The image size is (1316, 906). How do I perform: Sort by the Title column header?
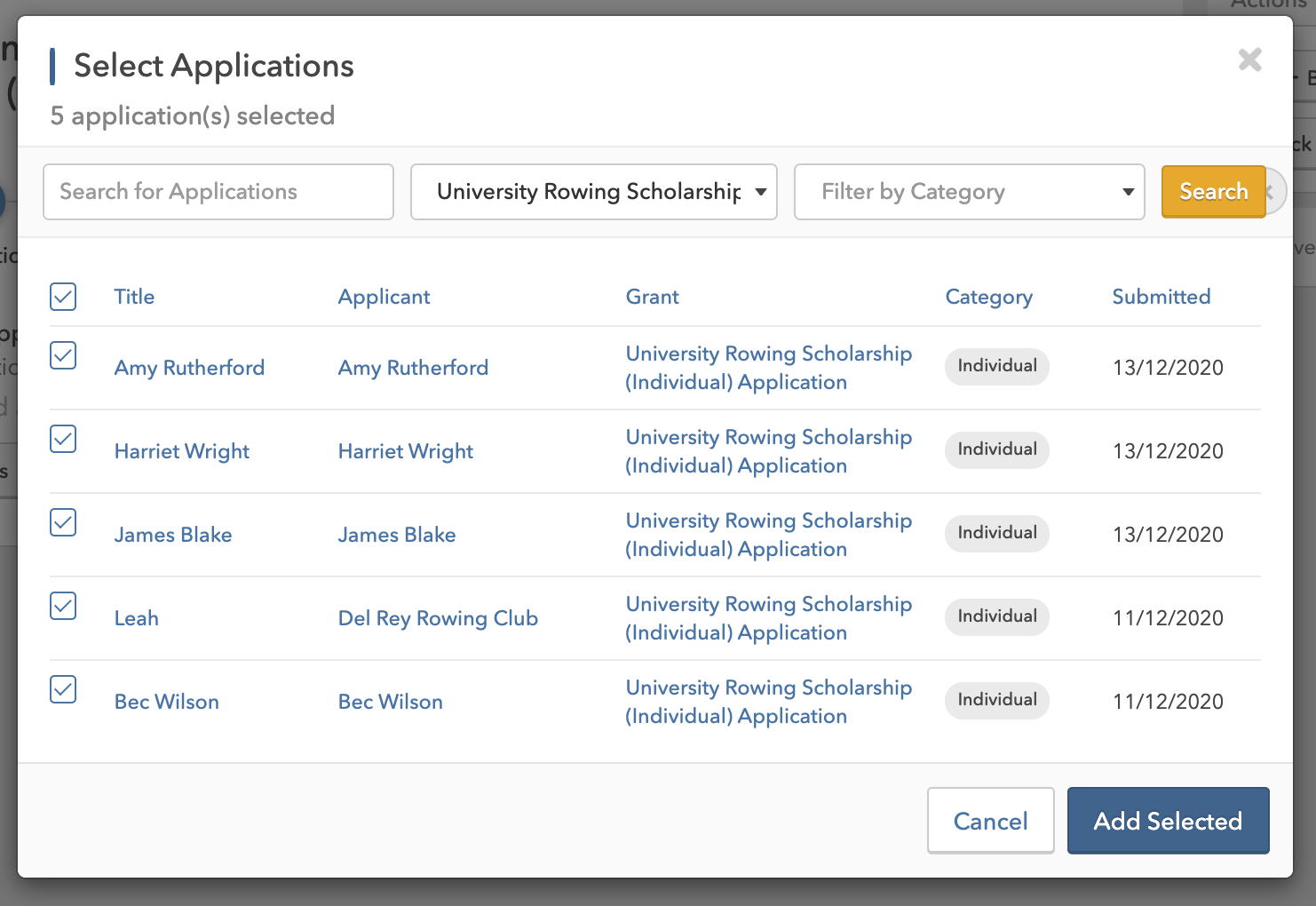(134, 297)
